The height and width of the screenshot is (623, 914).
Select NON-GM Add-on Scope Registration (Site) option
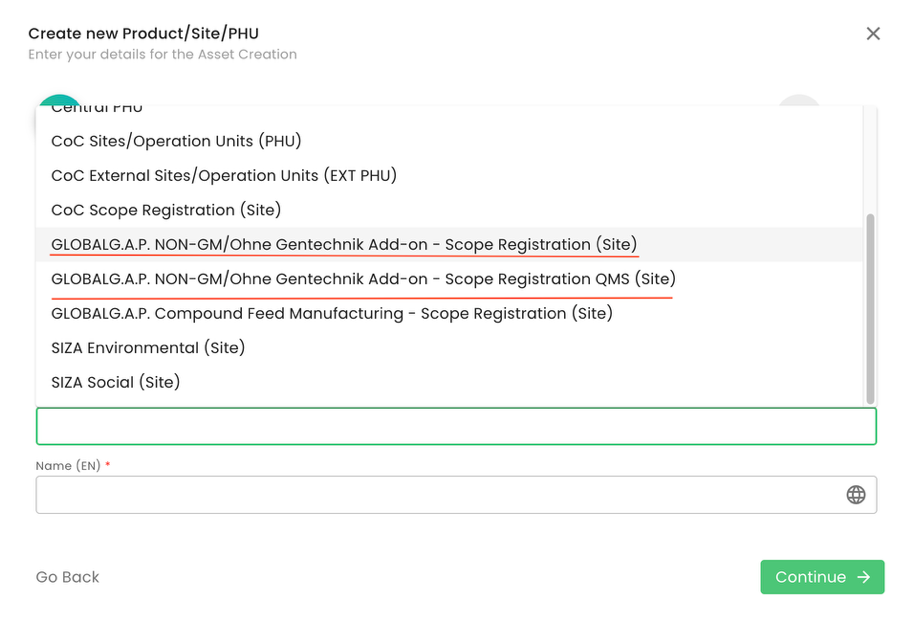pos(344,245)
